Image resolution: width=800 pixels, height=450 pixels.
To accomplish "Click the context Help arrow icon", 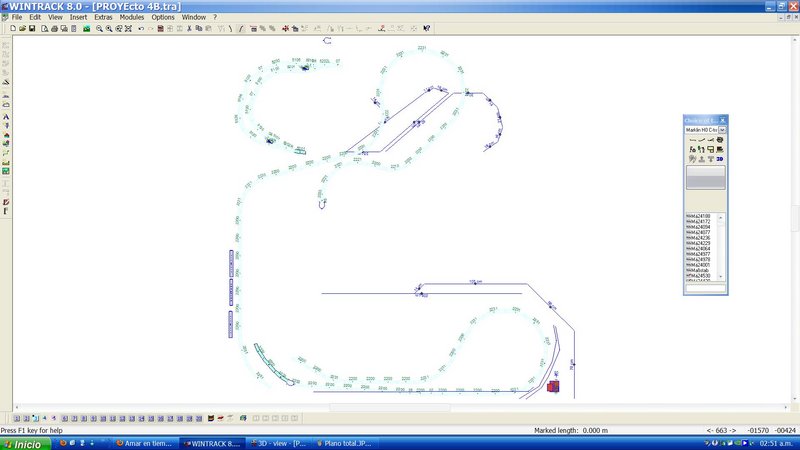I will tap(427, 29).
